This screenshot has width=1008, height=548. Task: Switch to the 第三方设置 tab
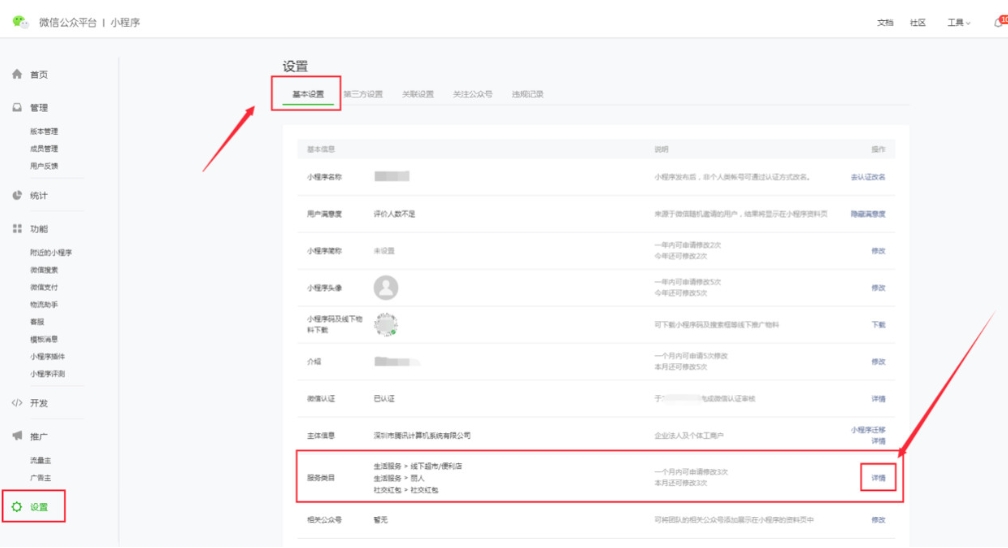[x=363, y=94]
